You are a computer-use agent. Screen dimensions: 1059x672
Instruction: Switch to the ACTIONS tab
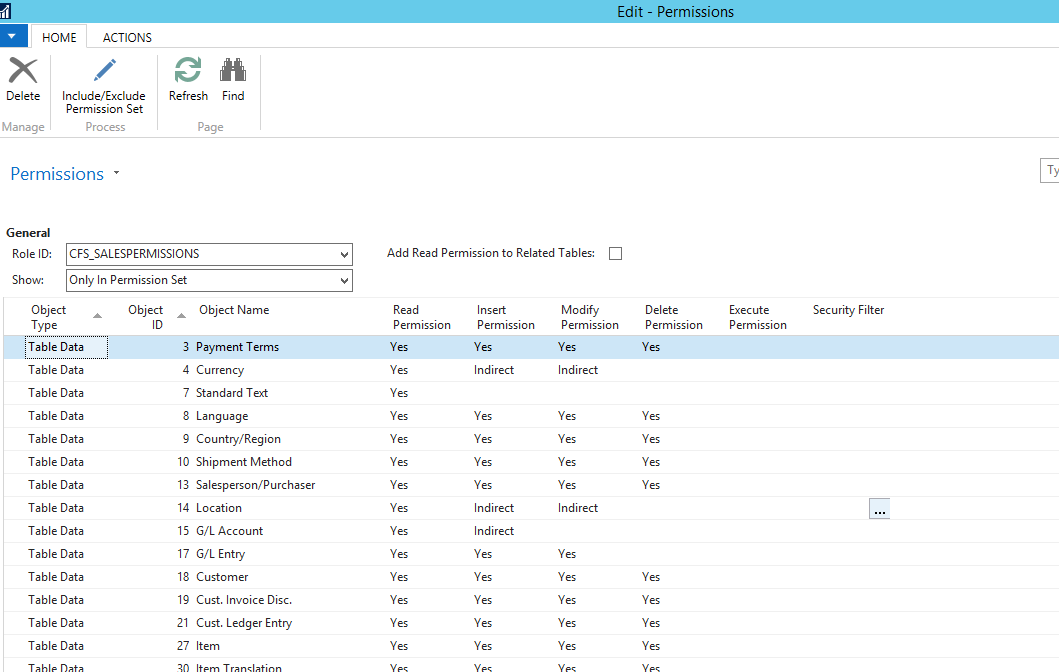tap(127, 38)
